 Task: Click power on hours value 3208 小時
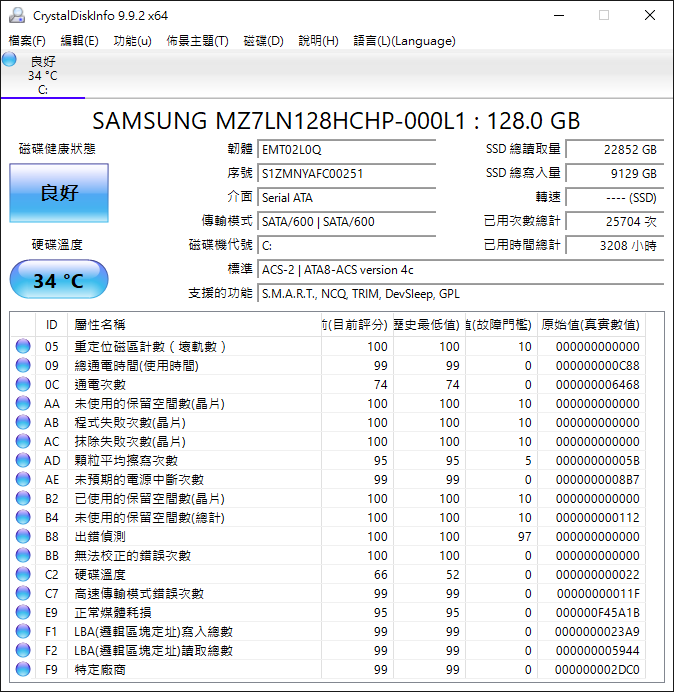615,245
